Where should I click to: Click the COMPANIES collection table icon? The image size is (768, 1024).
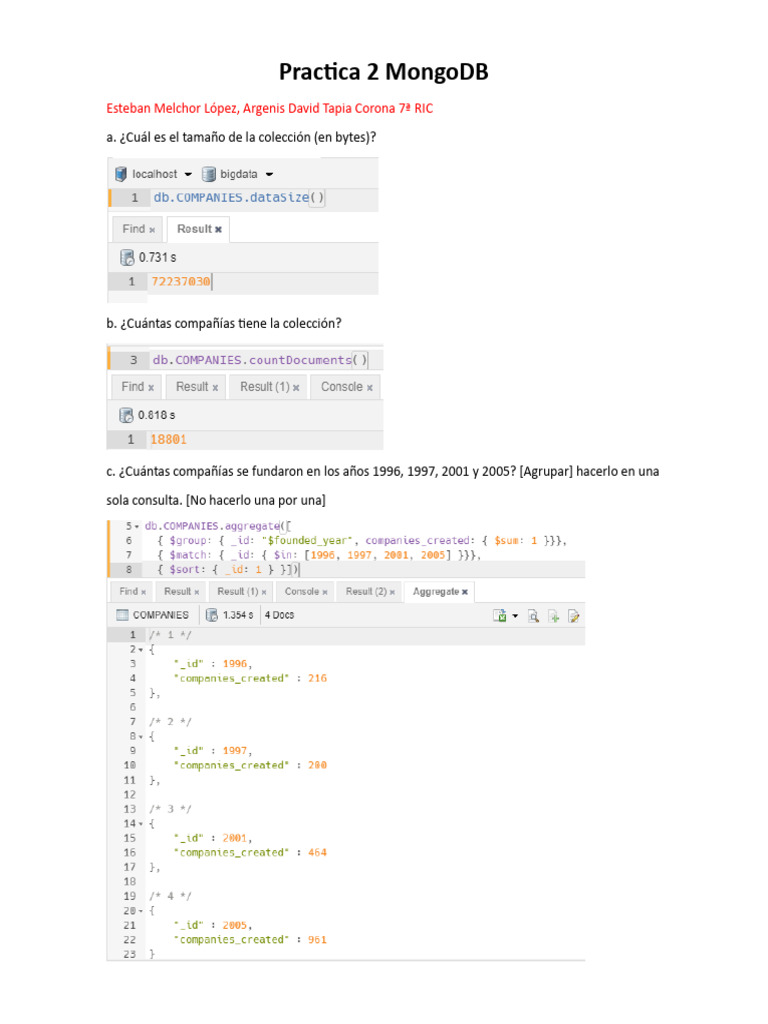point(121,615)
